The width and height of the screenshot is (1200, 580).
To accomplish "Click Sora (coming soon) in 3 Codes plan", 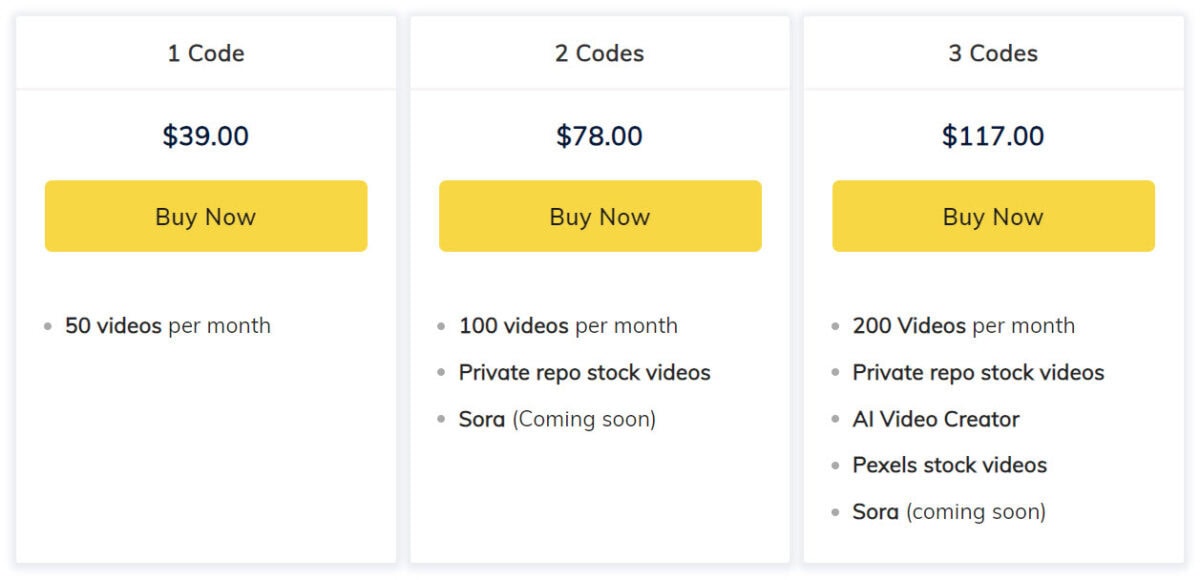I will tap(948, 511).
